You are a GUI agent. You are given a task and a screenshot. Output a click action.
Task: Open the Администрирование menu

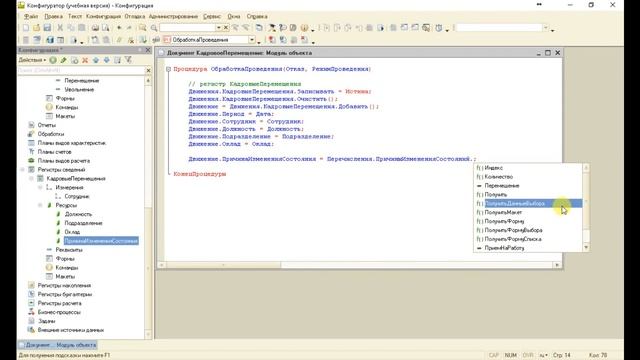coord(173,16)
